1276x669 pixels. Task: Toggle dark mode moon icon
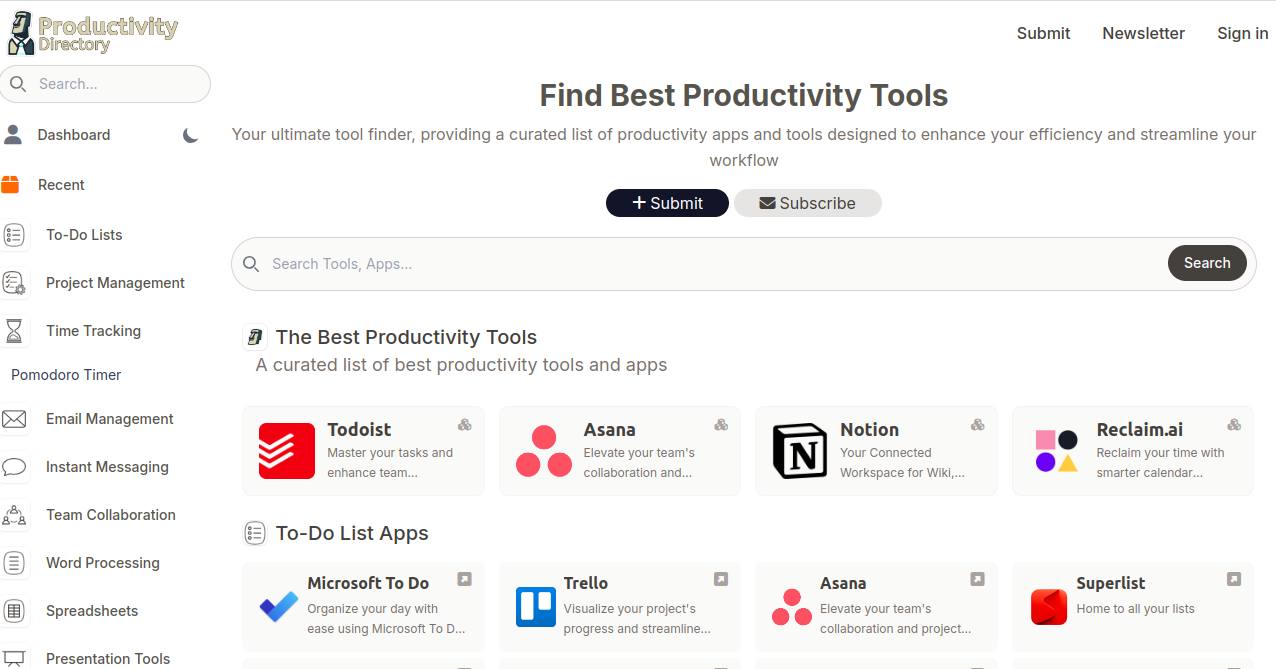(191, 135)
